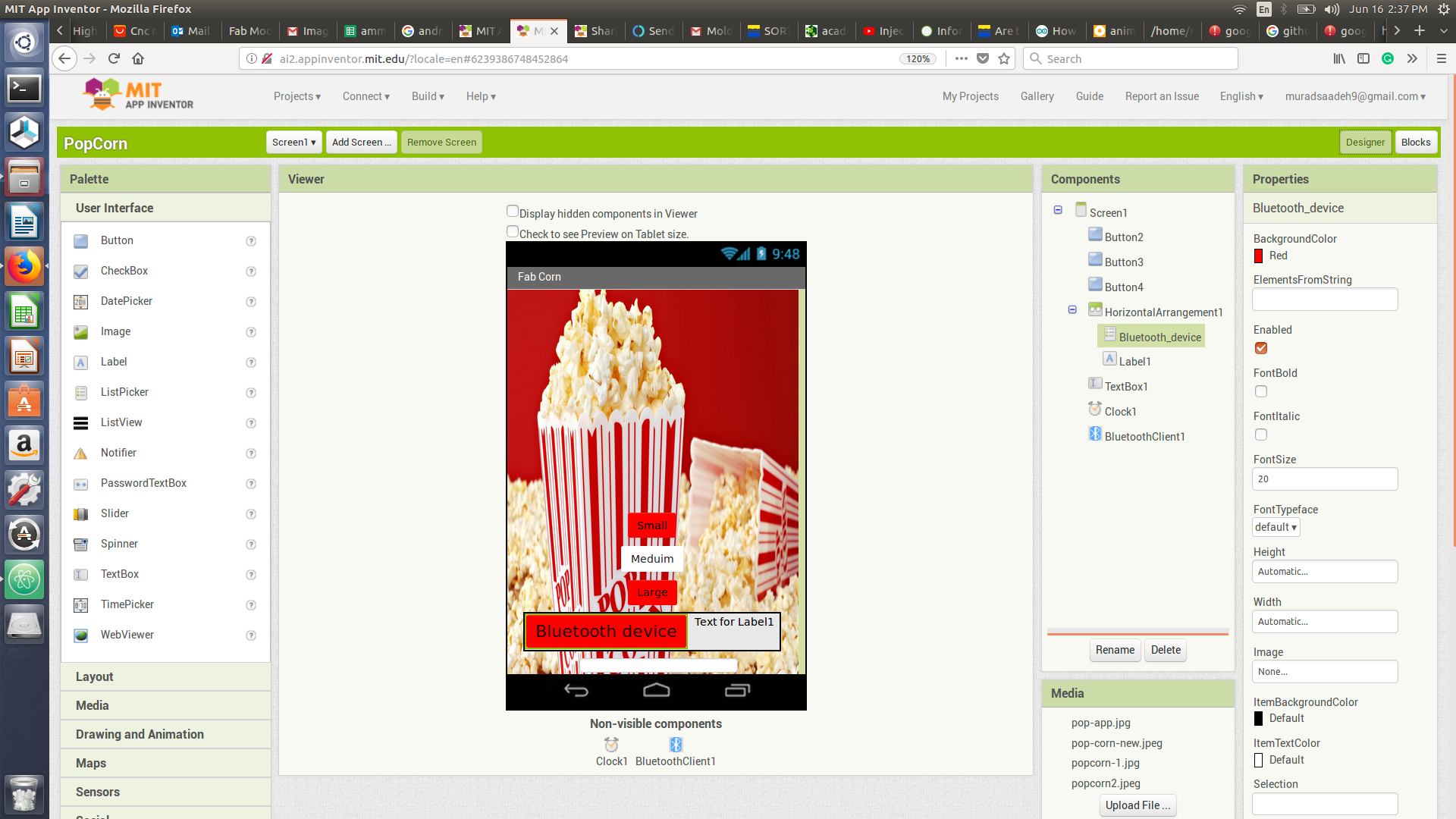The width and height of the screenshot is (1456, 819).
Task: Open the Projects dropdown menu
Action: coord(297,96)
